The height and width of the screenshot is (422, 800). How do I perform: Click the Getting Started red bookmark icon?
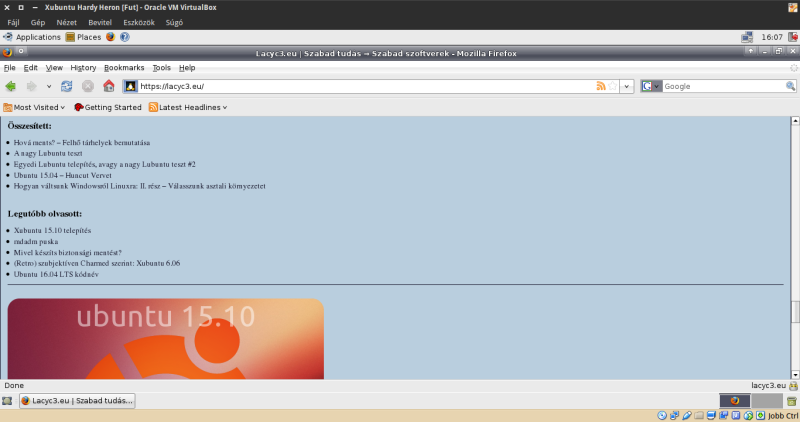point(79,107)
